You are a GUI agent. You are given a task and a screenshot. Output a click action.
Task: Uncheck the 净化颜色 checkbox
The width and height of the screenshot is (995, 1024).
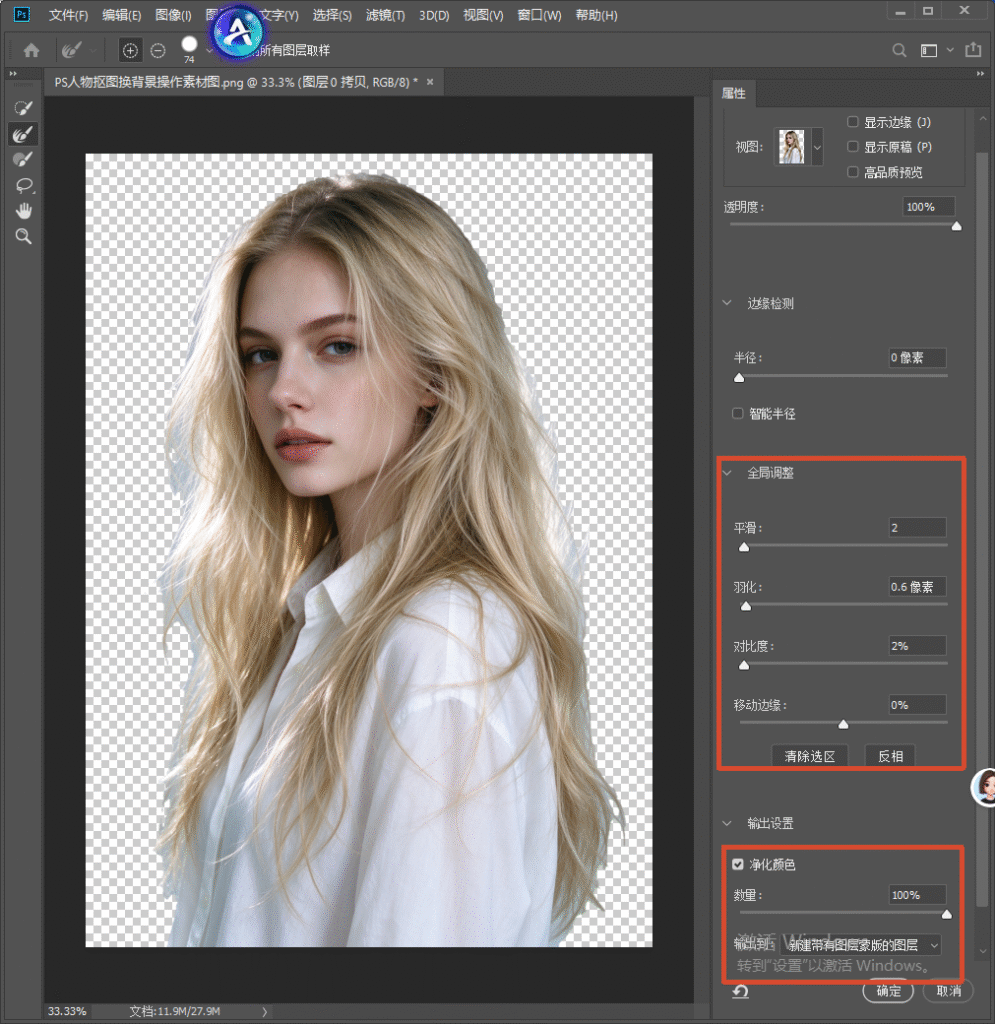pyautogui.click(x=738, y=865)
